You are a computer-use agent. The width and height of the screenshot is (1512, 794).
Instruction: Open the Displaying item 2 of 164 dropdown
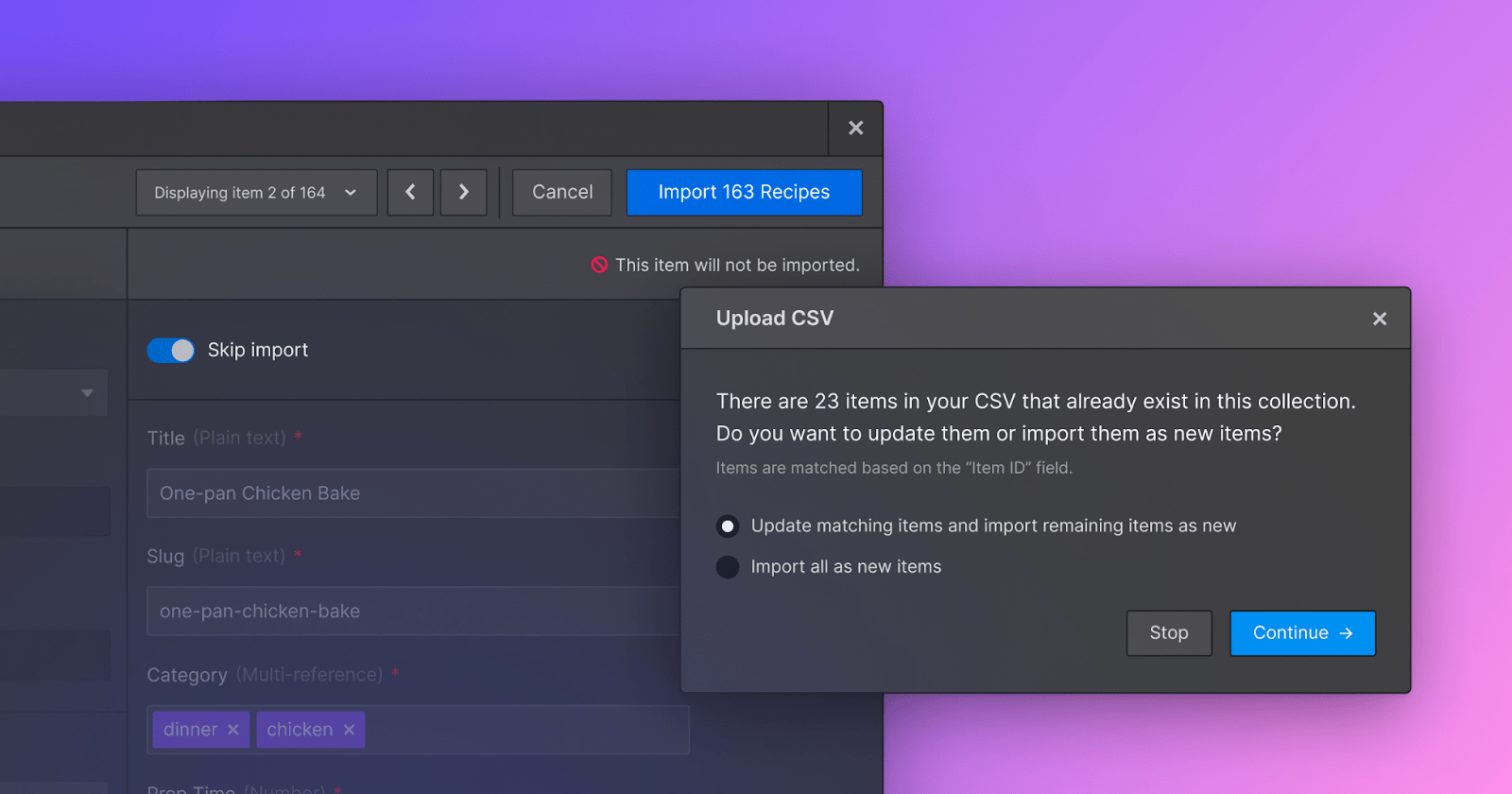[x=256, y=192]
